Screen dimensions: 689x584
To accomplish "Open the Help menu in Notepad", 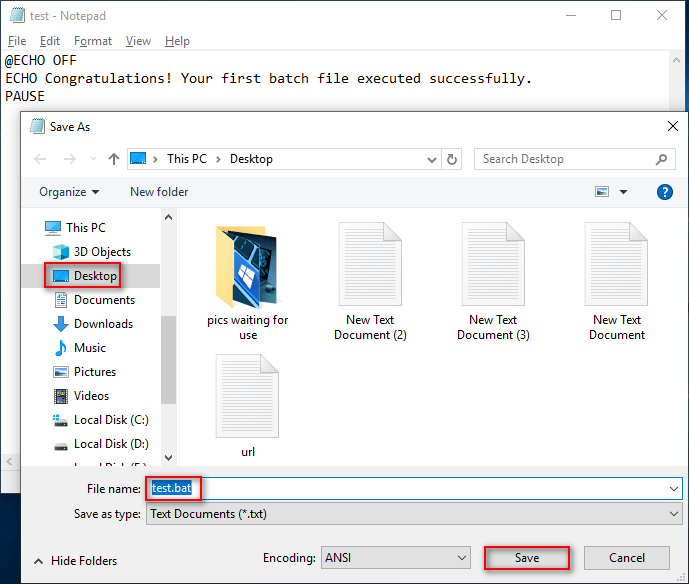I will 178,41.
